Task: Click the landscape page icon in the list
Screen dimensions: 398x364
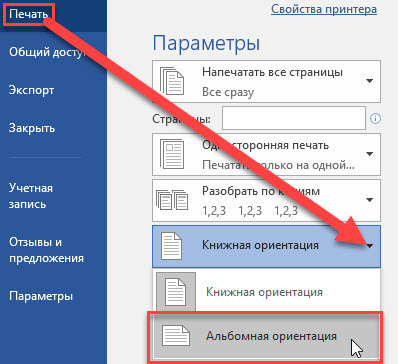Action: (x=176, y=336)
